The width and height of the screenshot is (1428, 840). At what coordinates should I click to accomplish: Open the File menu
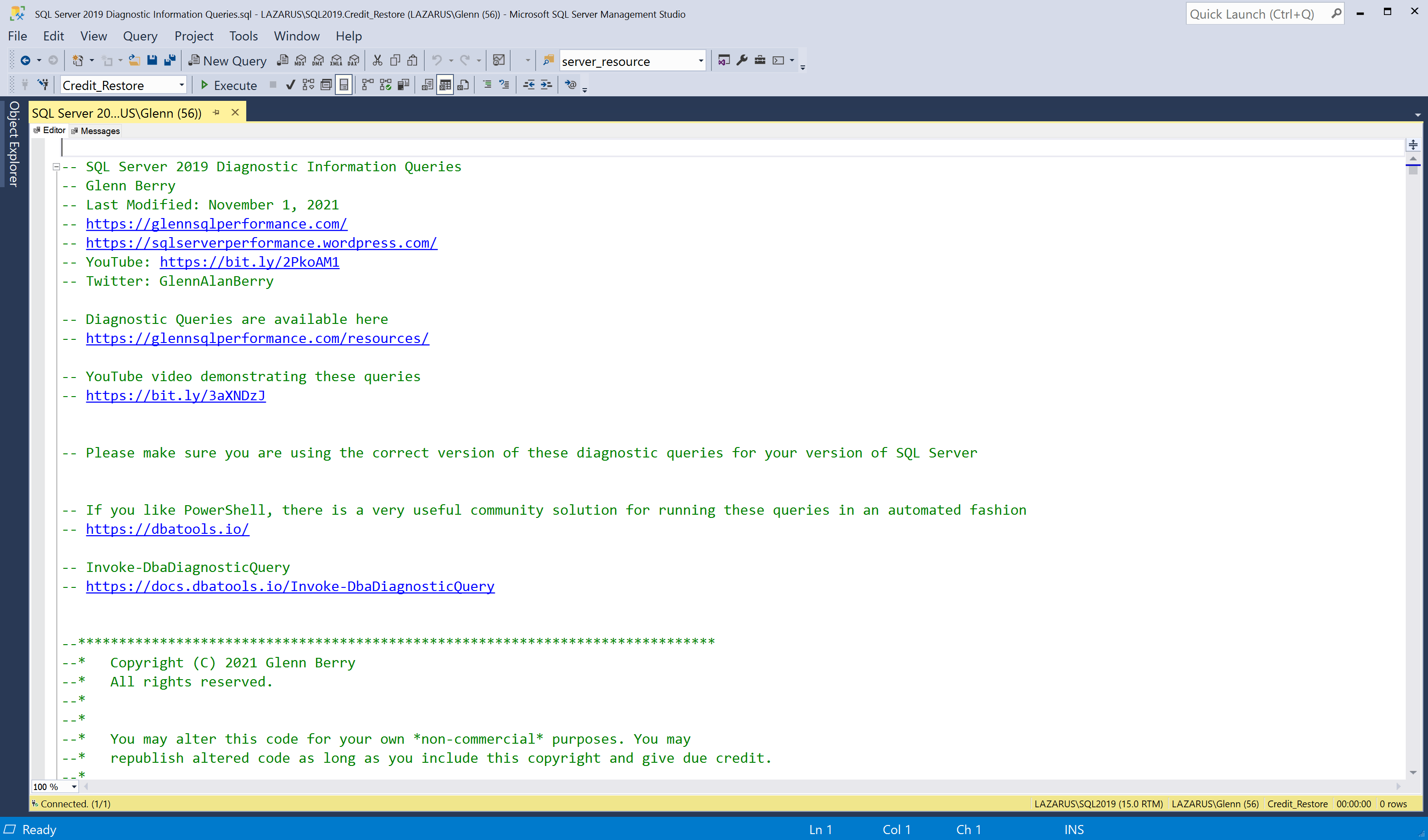(18, 36)
